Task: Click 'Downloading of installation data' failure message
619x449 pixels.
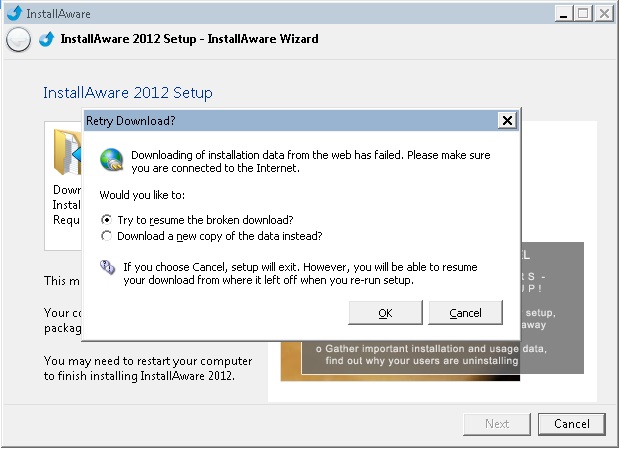Action: point(311,162)
